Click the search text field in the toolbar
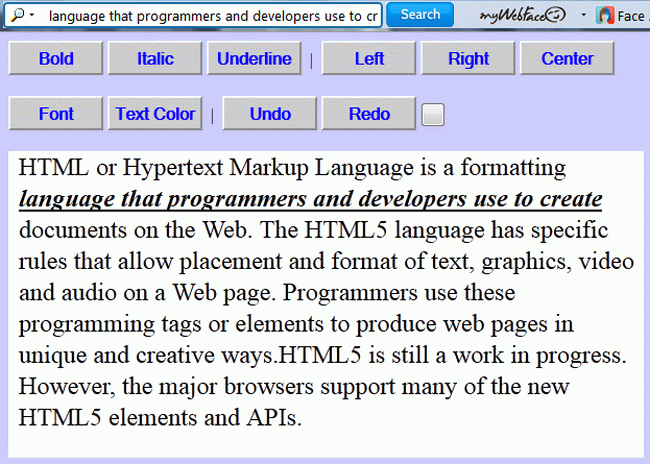Screen dimensions: 650x464 click(213, 16)
